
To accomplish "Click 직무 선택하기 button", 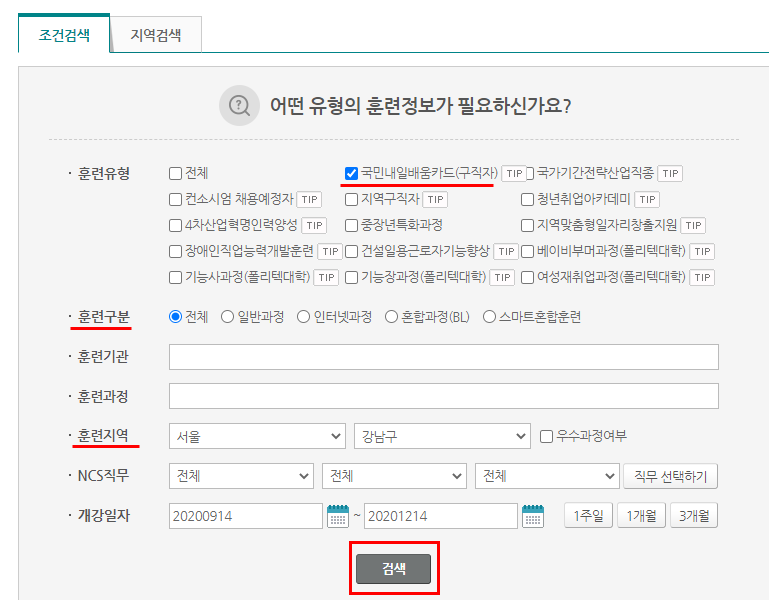I will [670, 476].
